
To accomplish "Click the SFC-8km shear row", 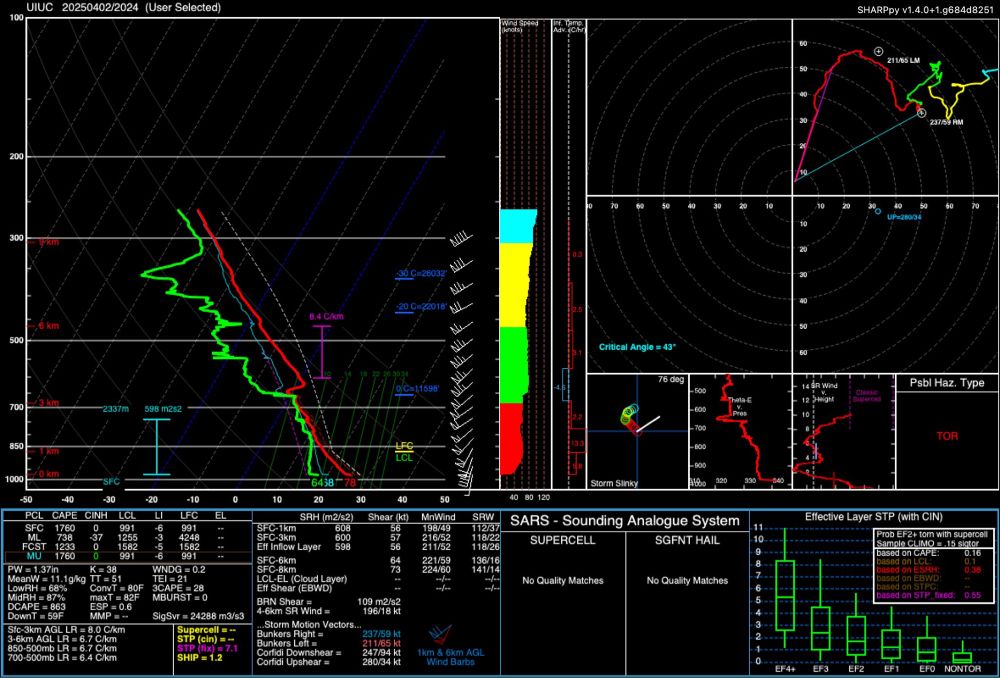I will coord(378,570).
